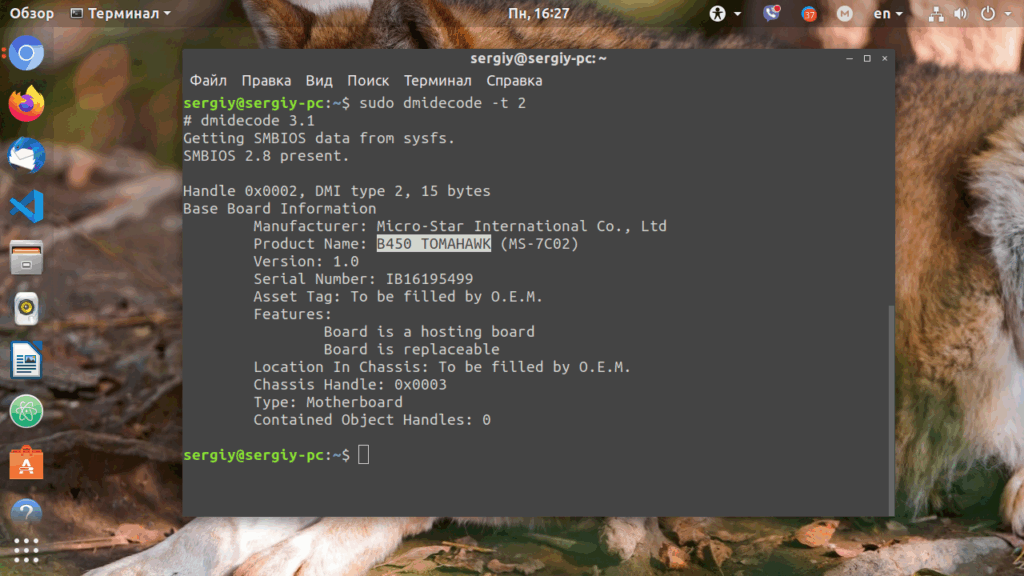Open the Поиск menu

pos(368,81)
